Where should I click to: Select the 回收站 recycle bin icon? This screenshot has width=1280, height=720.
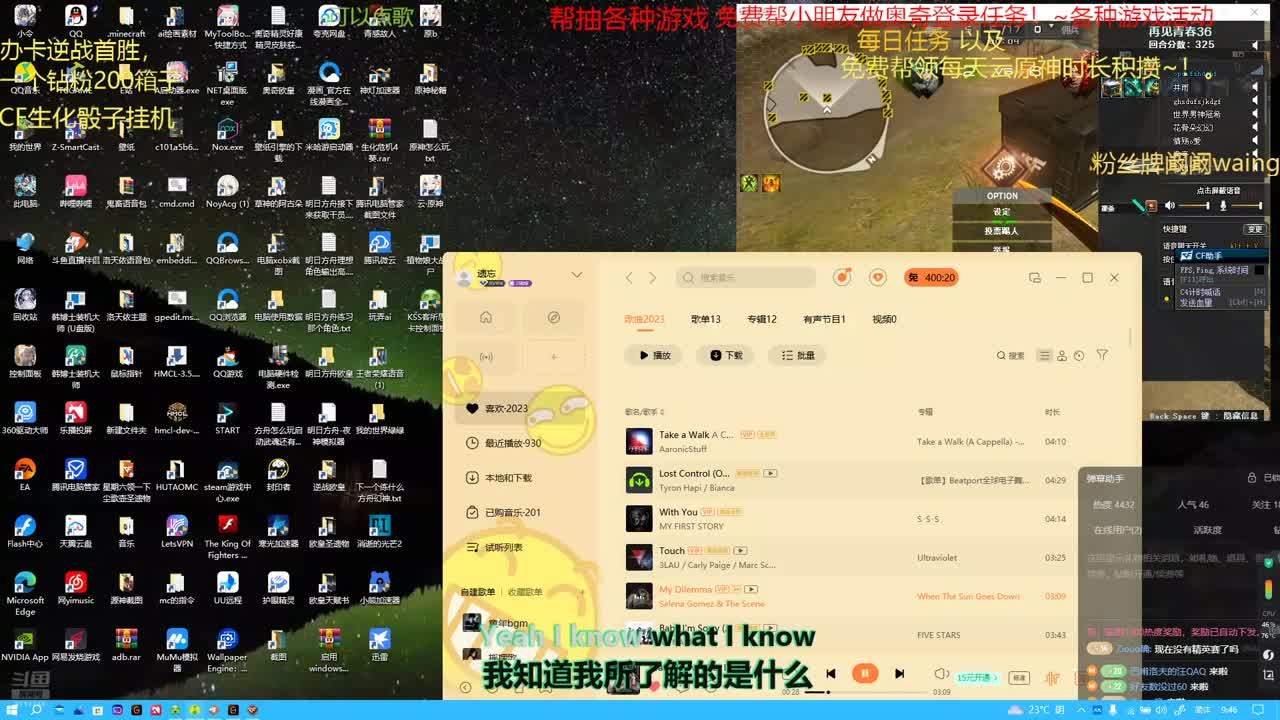coord(25,304)
